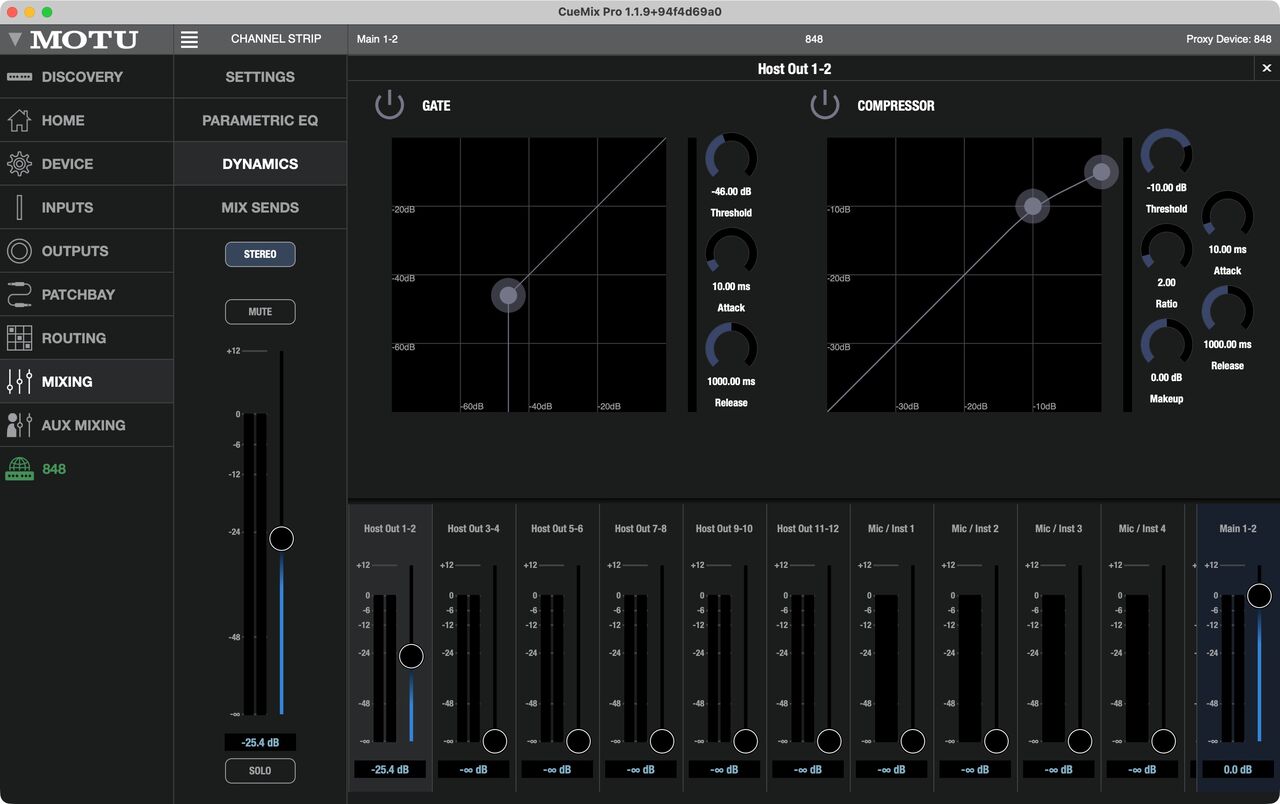Open Home via house icon
Viewport: 1280px width, 804px height.
point(19,121)
